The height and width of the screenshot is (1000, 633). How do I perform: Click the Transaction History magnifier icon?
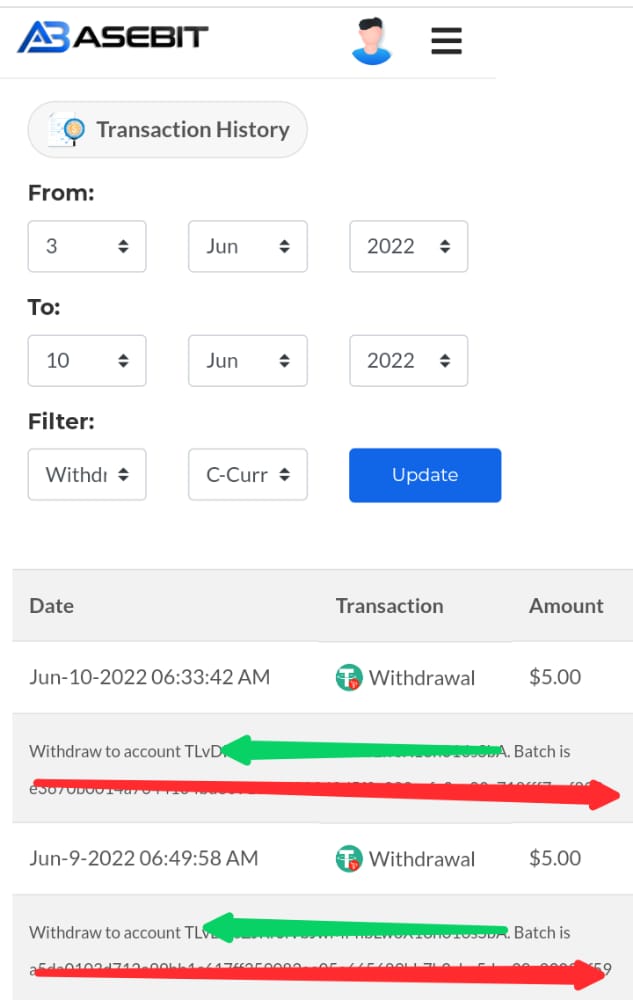tap(66, 129)
